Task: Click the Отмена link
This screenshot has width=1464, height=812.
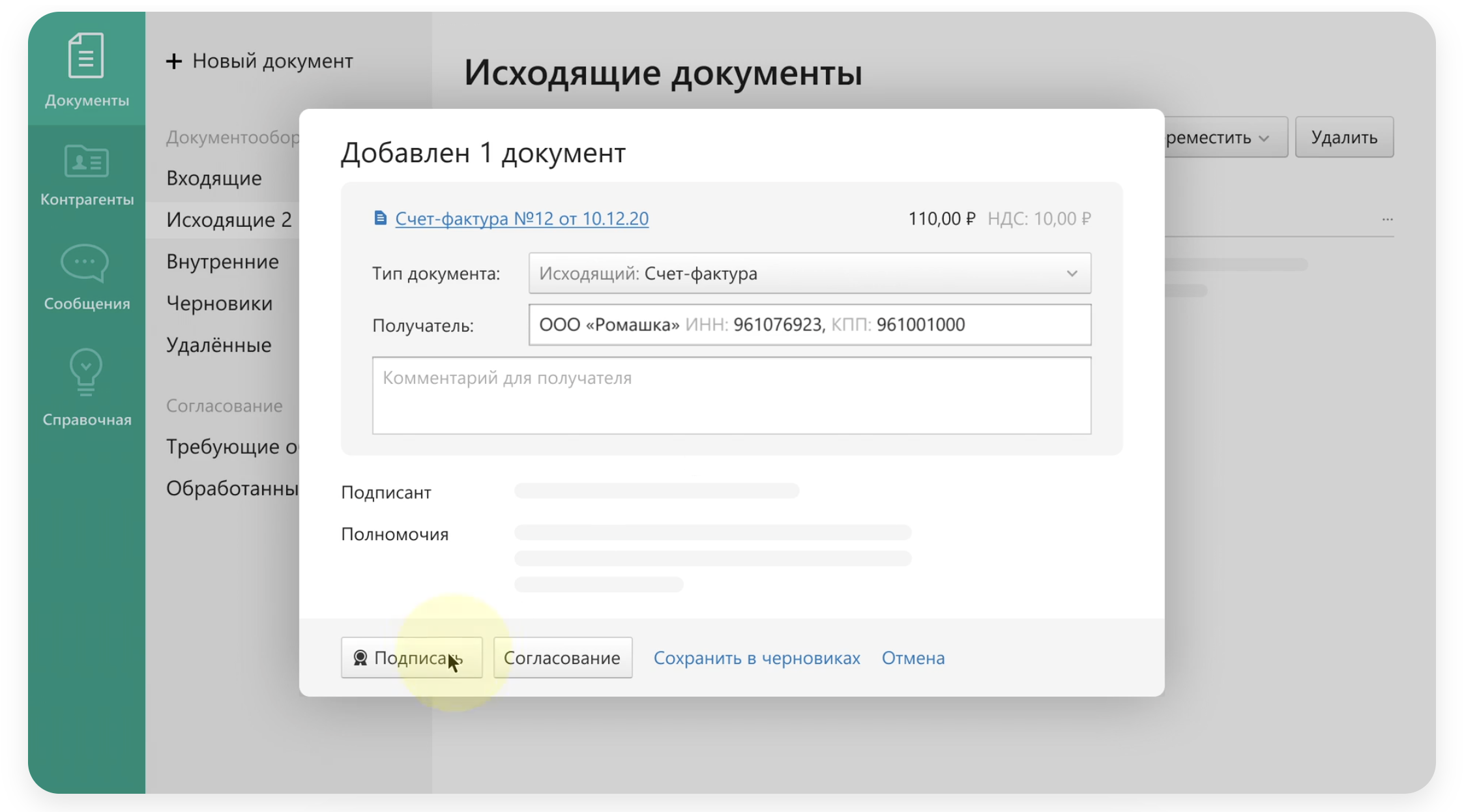Action: [x=913, y=658]
